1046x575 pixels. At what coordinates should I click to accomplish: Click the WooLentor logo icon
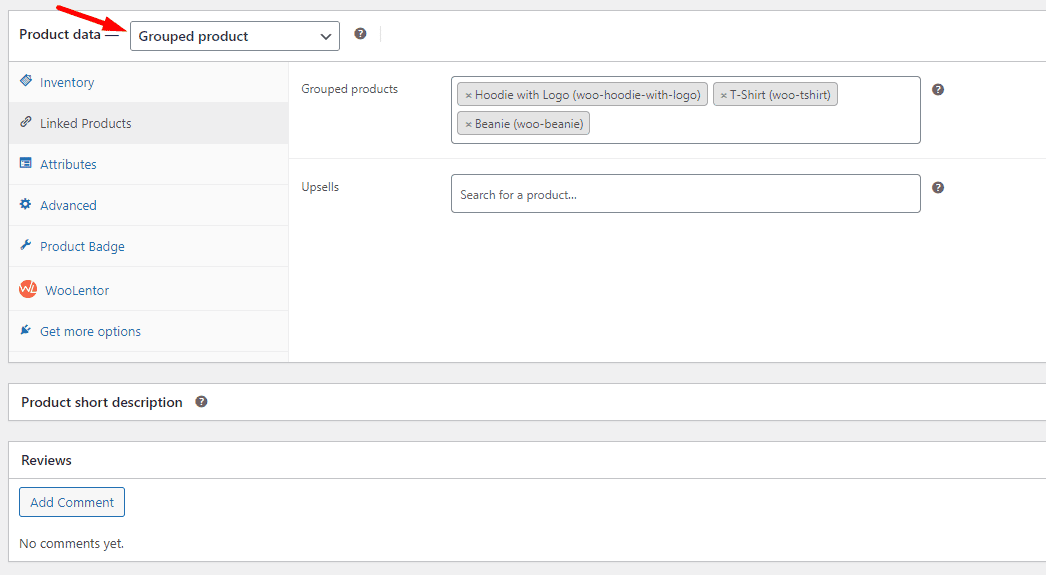pyautogui.click(x=28, y=289)
